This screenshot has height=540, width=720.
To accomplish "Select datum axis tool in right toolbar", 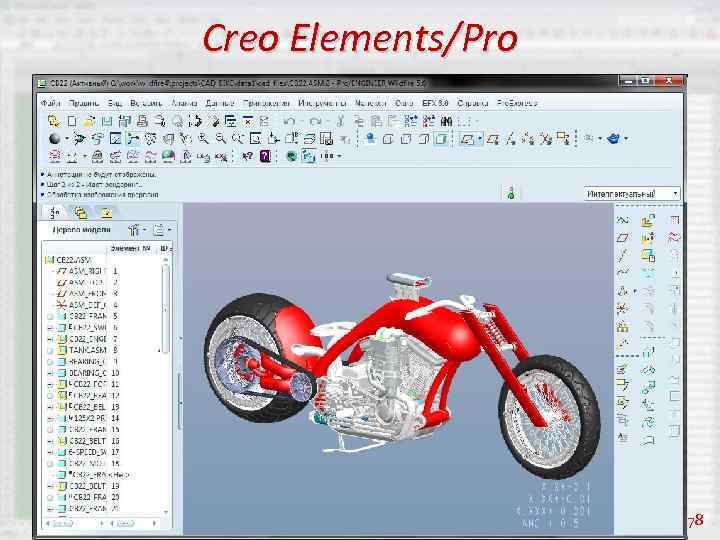I will click(x=623, y=255).
